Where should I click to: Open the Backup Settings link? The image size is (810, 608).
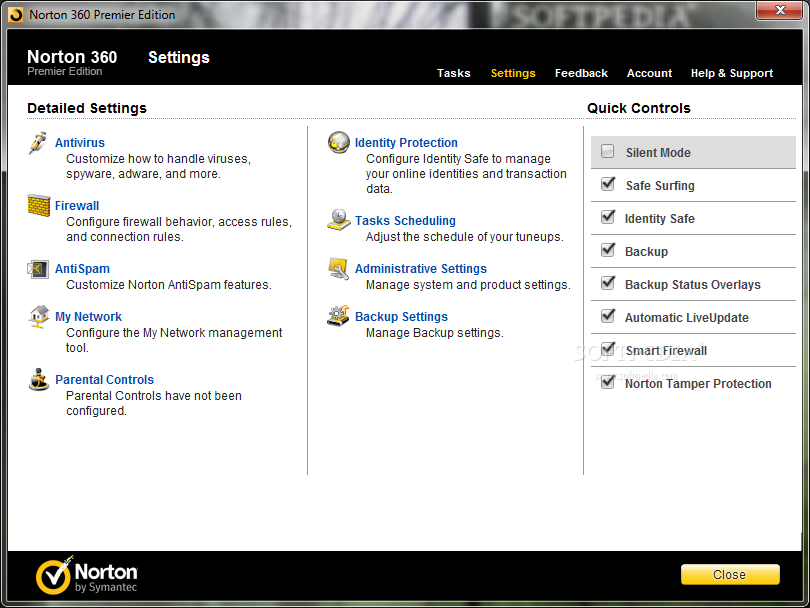(x=401, y=317)
